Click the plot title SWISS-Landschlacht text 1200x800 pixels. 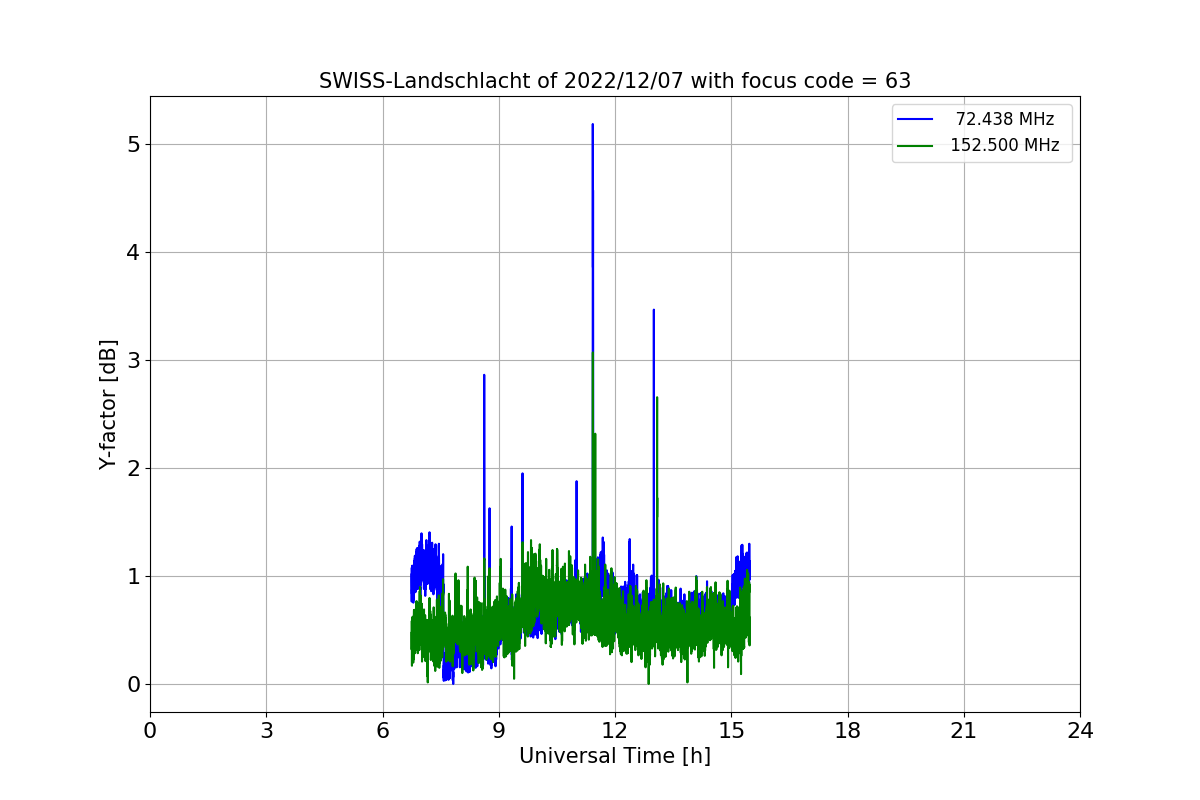[x=615, y=81]
